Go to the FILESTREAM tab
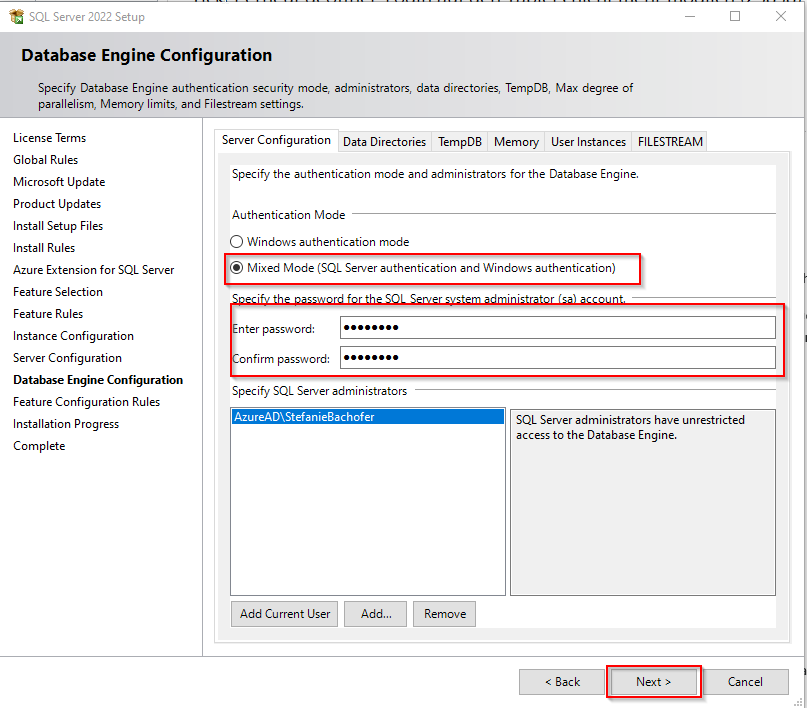The image size is (807, 708). (x=670, y=142)
